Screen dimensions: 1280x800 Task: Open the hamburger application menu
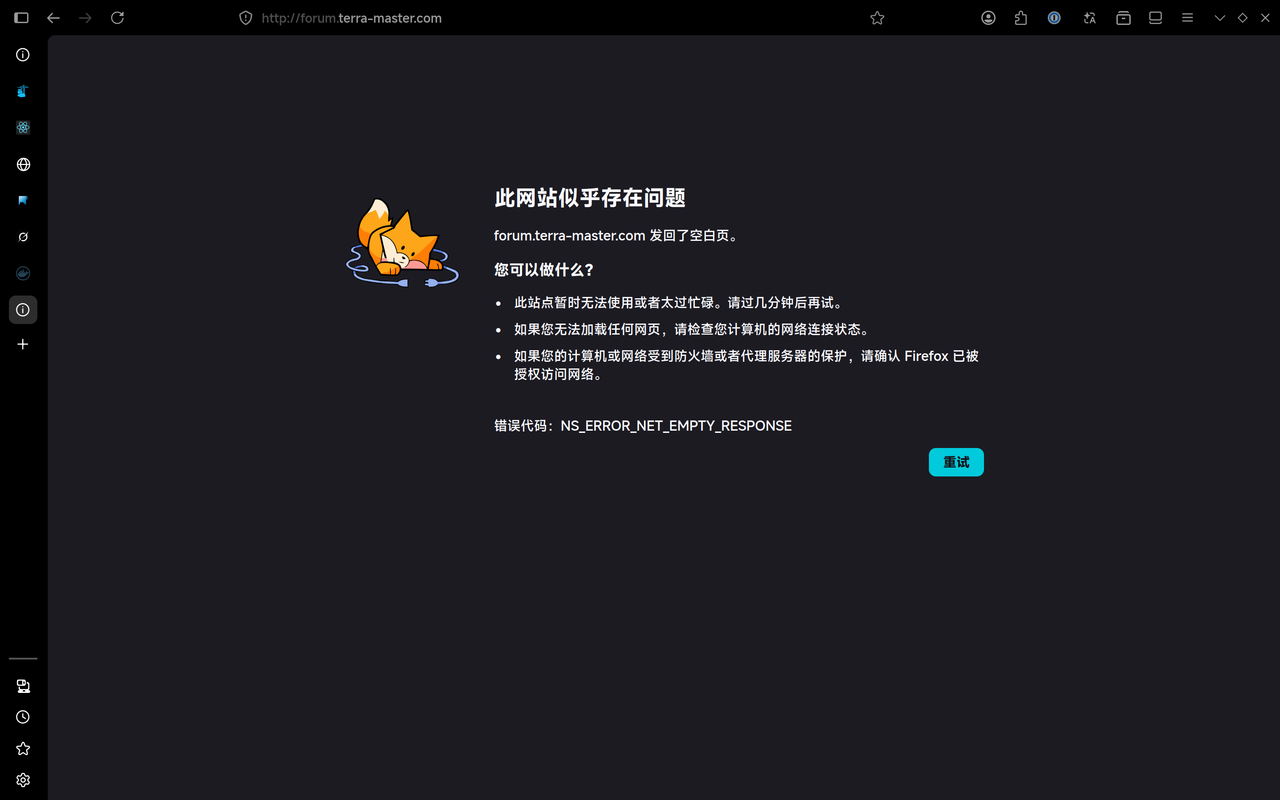point(1187,18)
